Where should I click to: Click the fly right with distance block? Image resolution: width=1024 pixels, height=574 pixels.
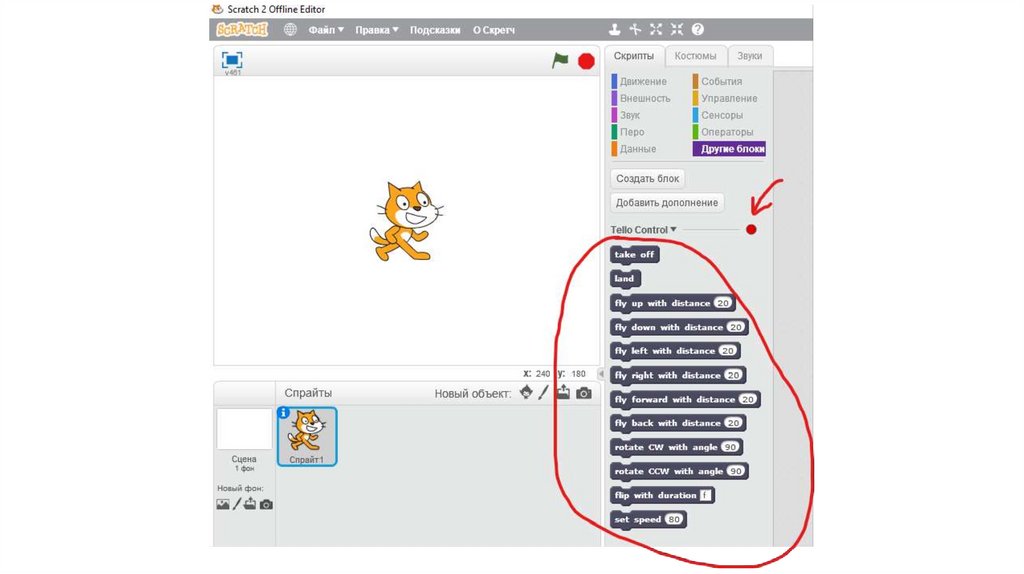[678, 375]
